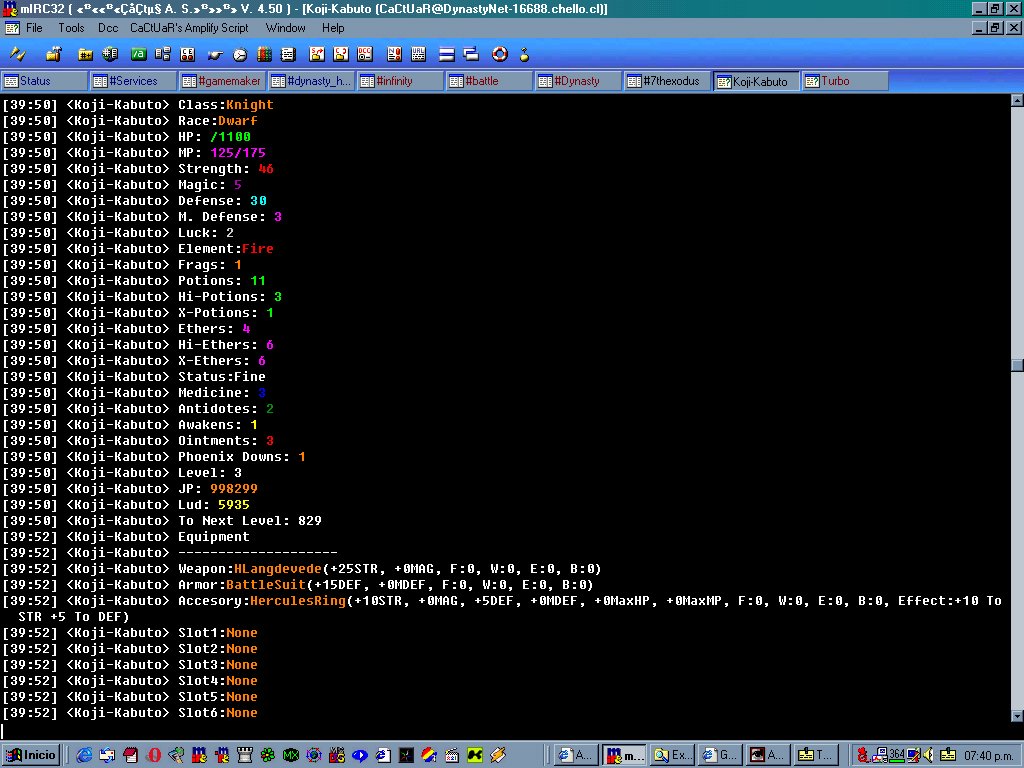Select the #7thexodus channel tab
Image resolution: width=1024 pixels, height=768 pixels.
666,81
